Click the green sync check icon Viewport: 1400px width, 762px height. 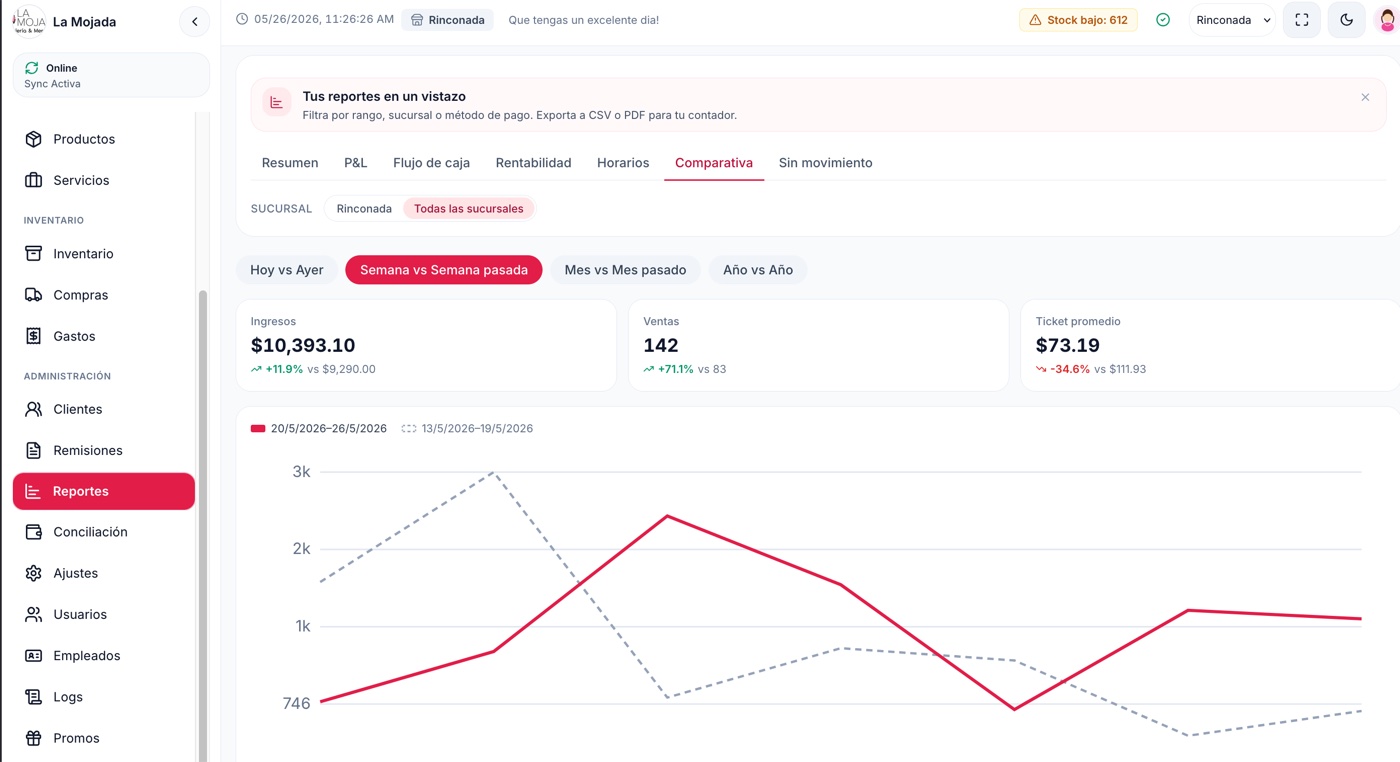pyautogui.click(x=1163, y=20)
